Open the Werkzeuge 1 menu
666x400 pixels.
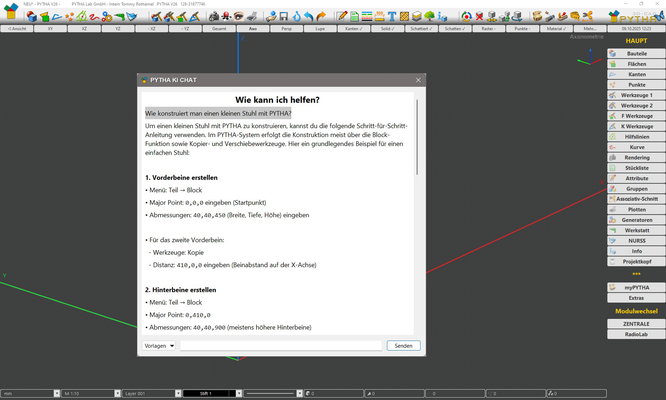(x=636, y=95)
